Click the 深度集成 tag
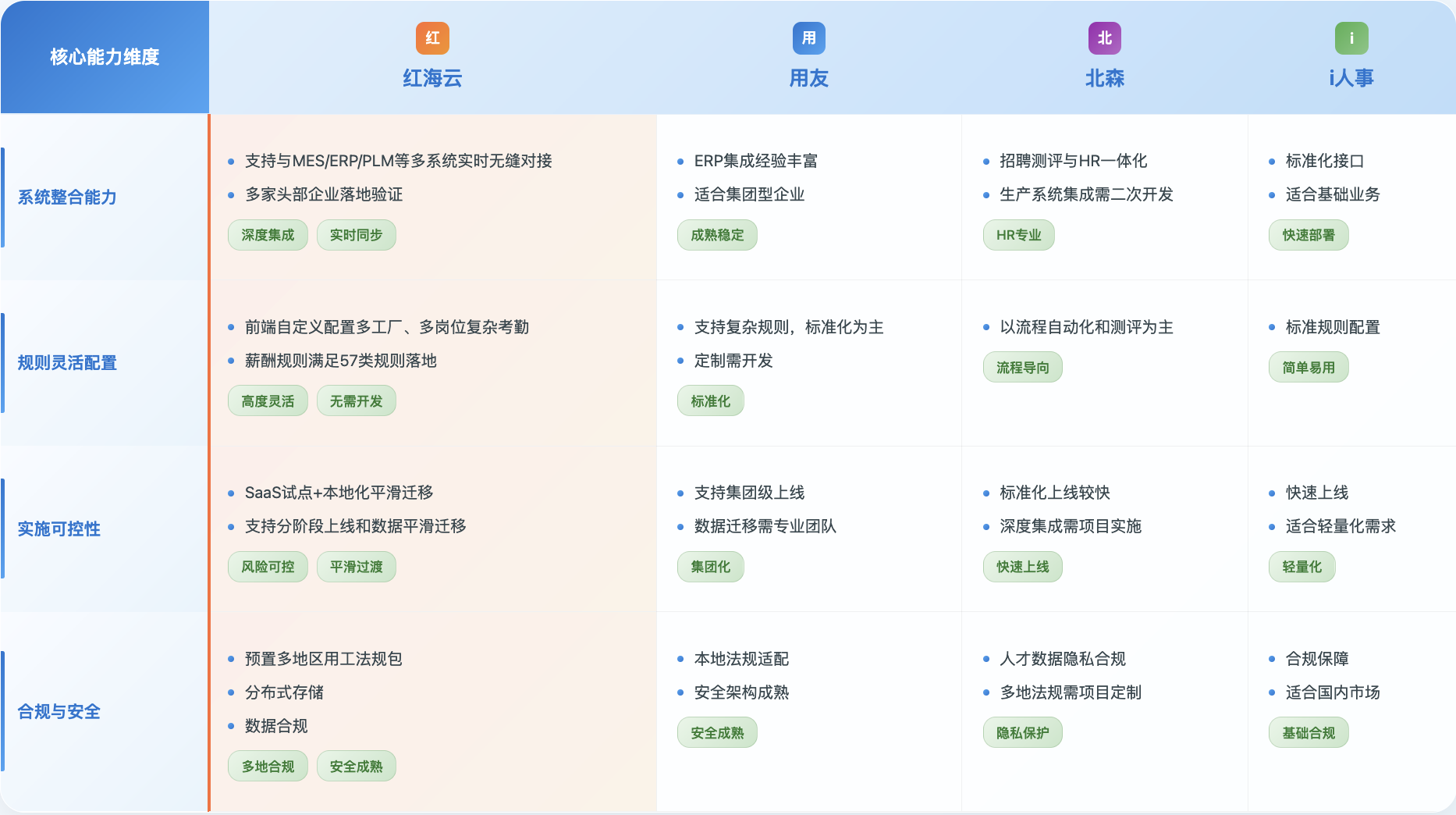 tap(268, 235)
